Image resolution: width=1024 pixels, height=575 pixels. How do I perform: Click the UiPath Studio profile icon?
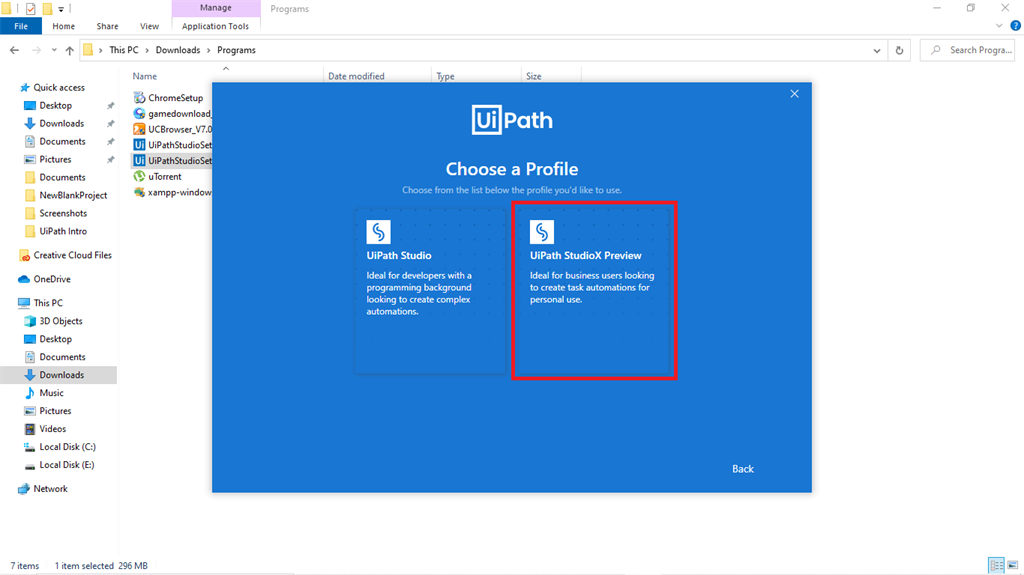click(379, 232)
